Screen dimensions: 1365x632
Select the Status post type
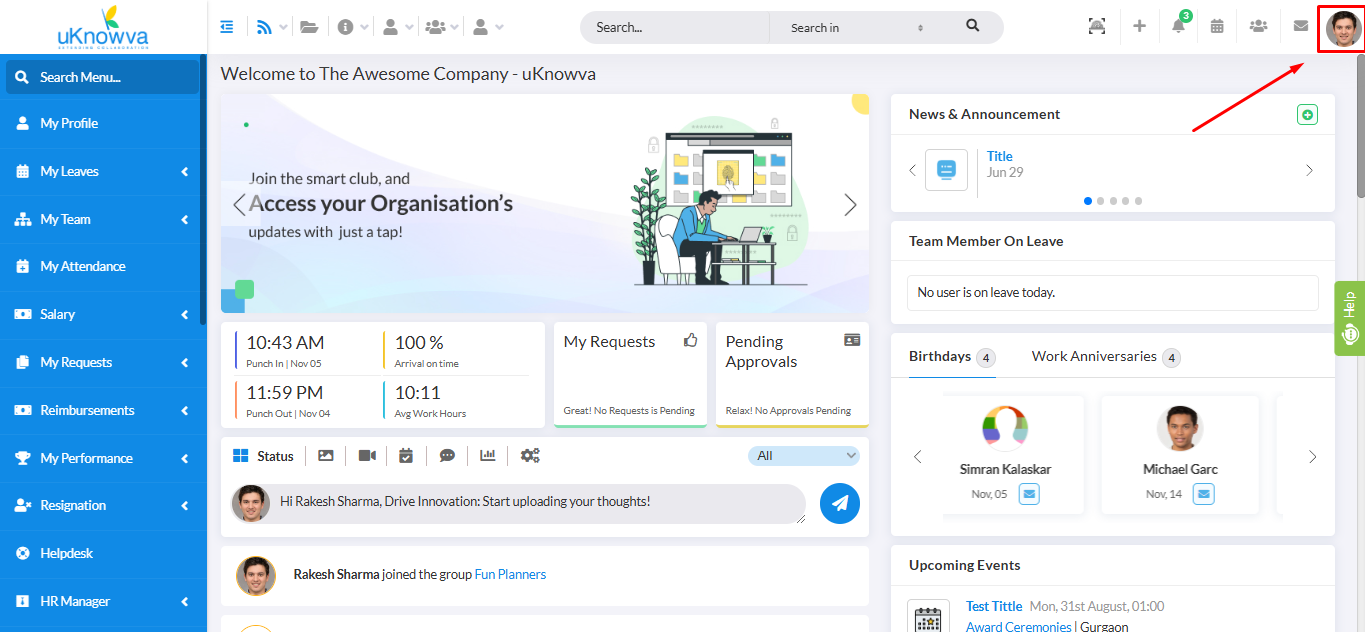[264, 456]
